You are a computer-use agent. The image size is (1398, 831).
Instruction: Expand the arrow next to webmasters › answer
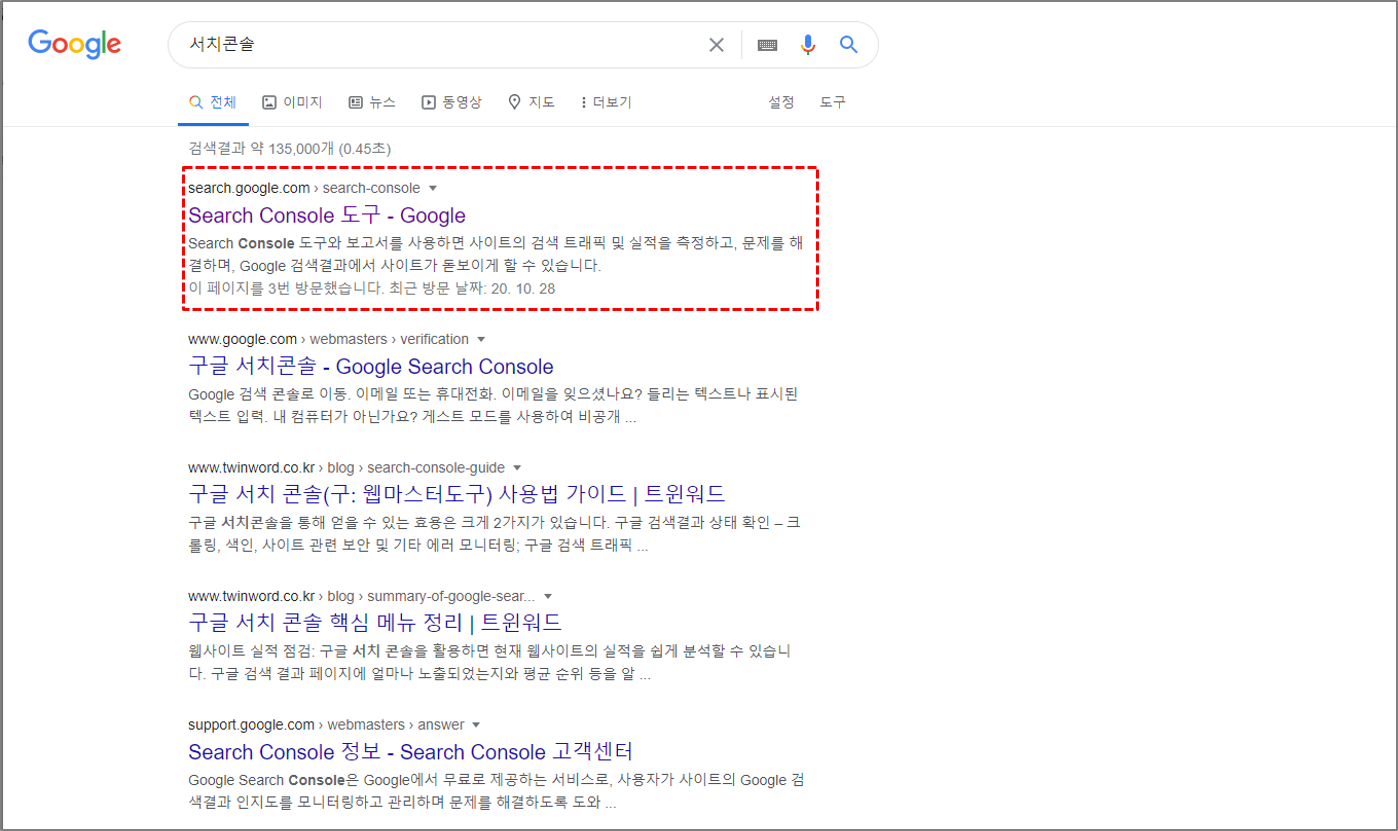476,724
